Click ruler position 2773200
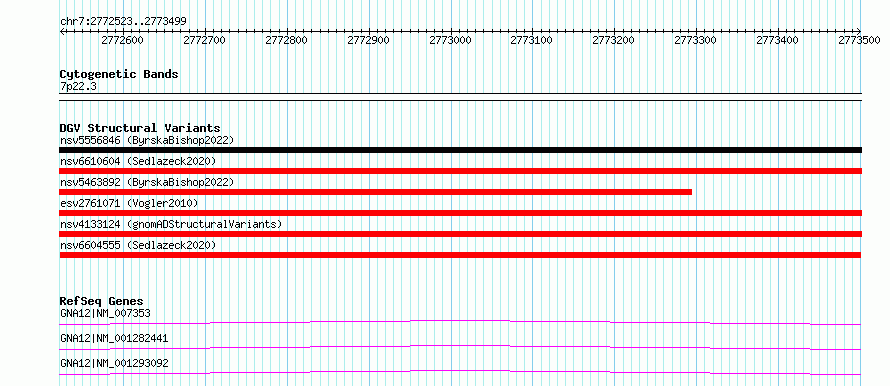Image resolution: width=890 pixels, height=386 pixels. (x=614, y=40)
